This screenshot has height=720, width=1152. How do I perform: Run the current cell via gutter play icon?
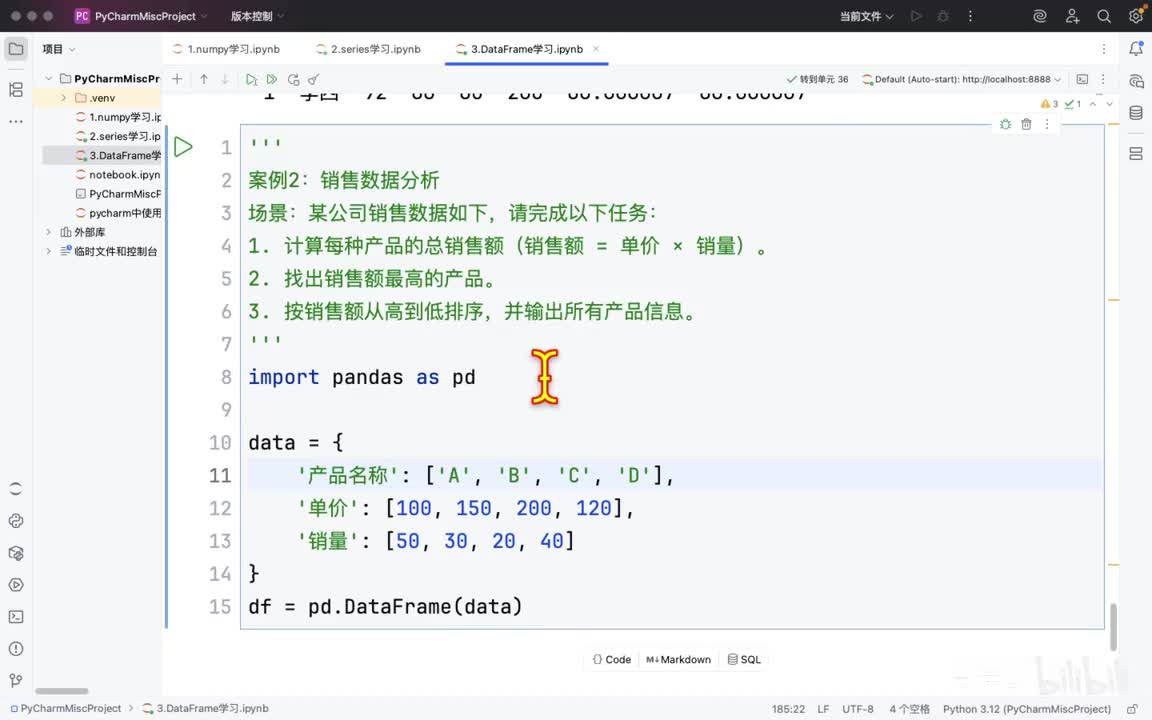point(183,147)
